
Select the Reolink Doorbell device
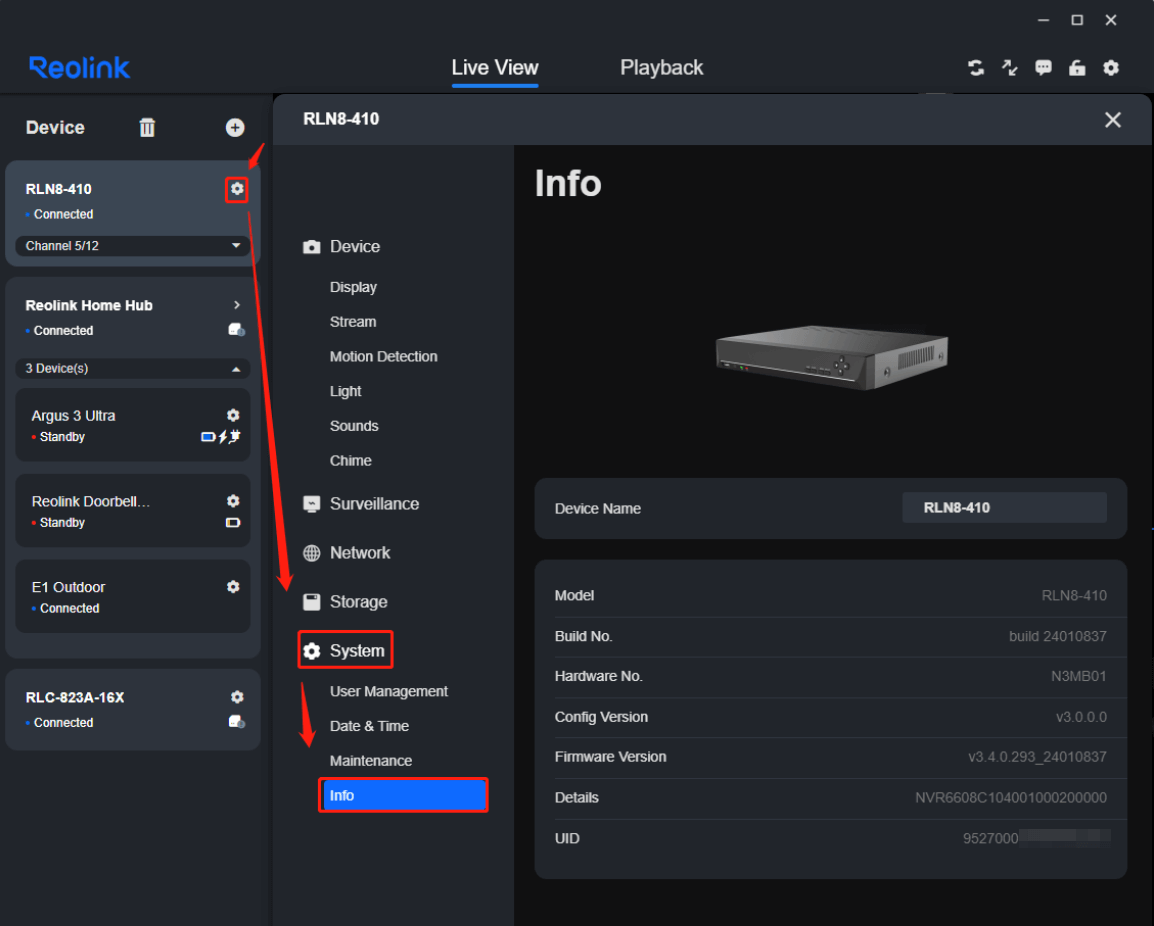click(x=132, y=511)
